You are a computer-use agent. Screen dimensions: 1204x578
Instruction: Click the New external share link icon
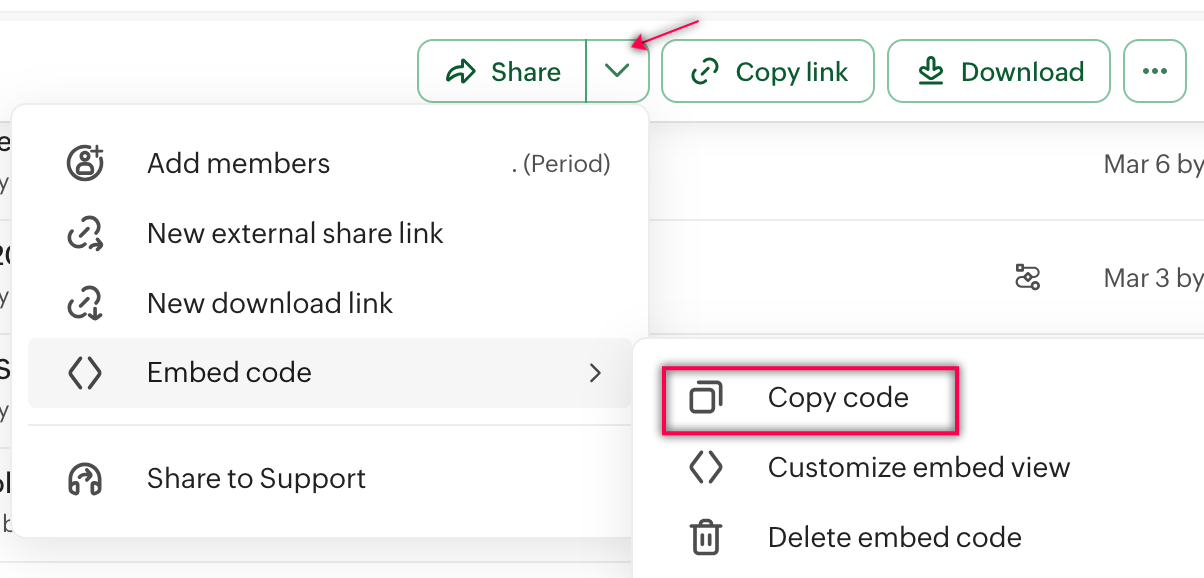point(85,234)
